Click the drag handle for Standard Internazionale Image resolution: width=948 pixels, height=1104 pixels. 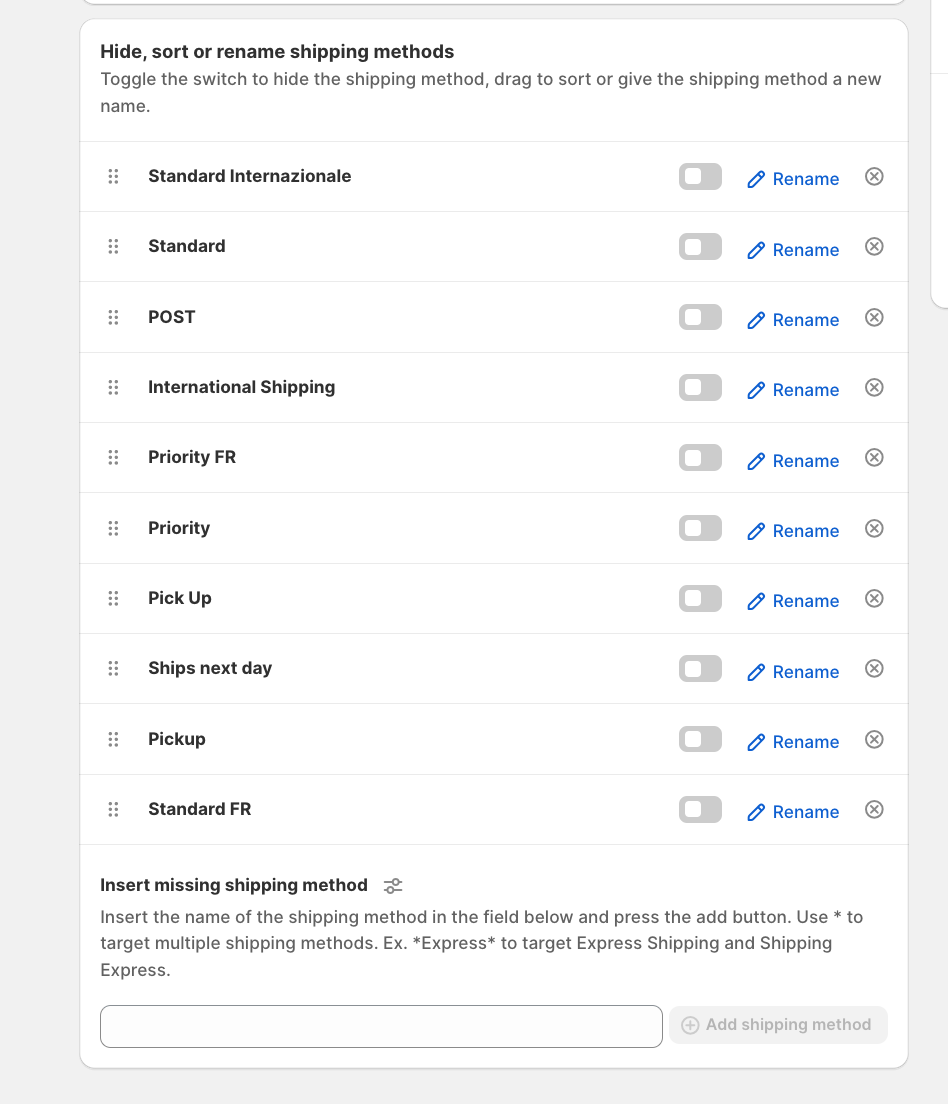113,176
